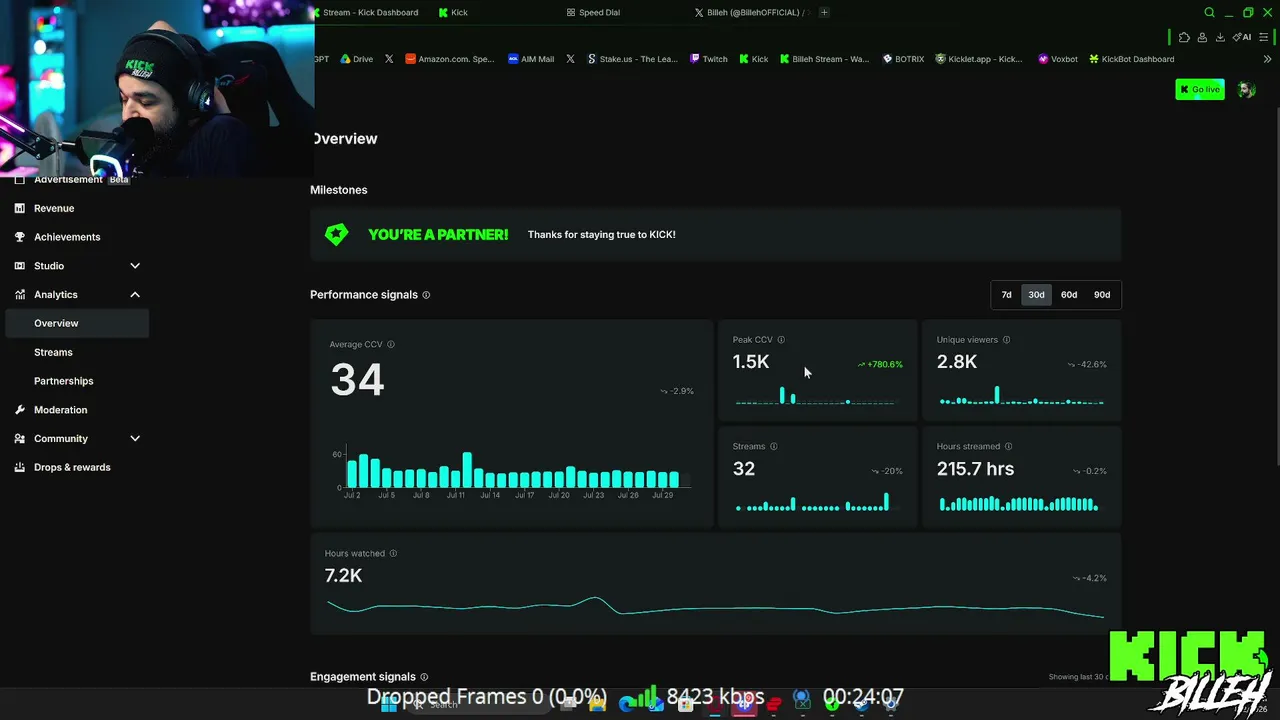Select the Analytics chart icon
Image resolution: width=1280 pixels, height=720 pixels.
tap(20, 295)
